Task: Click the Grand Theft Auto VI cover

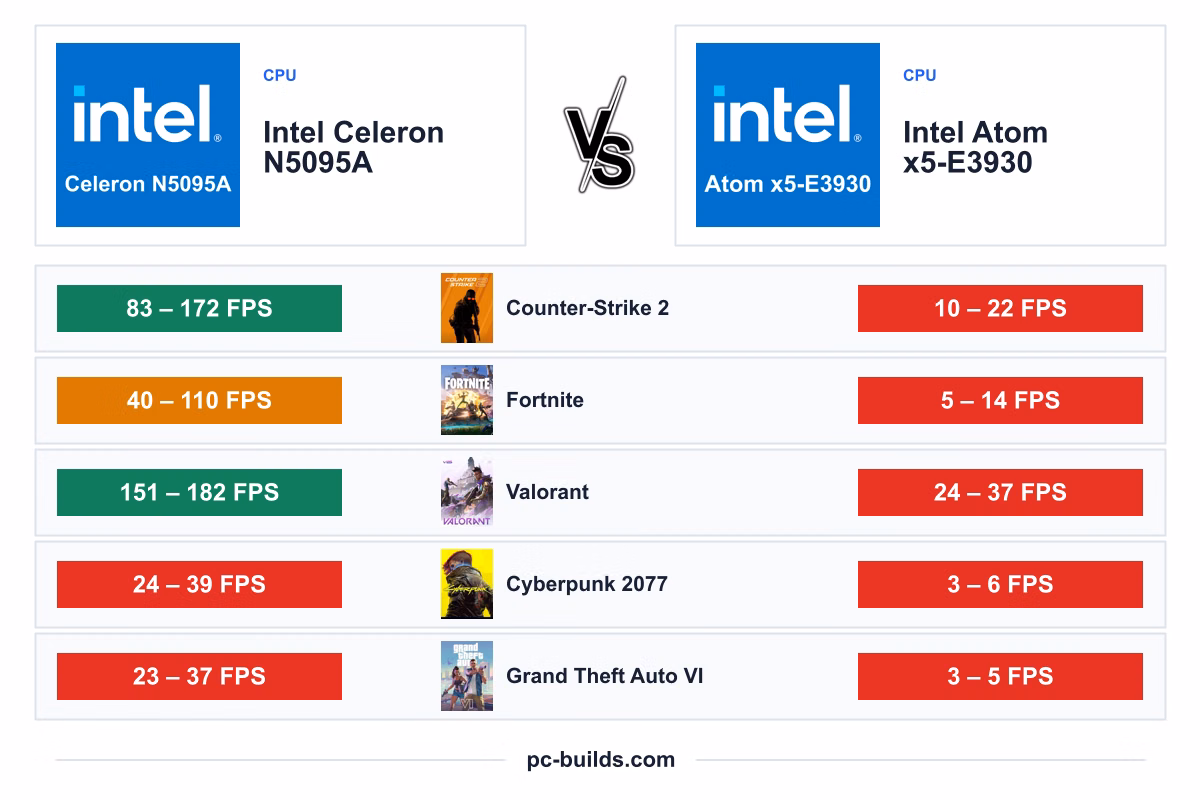Action: (467, 676)
